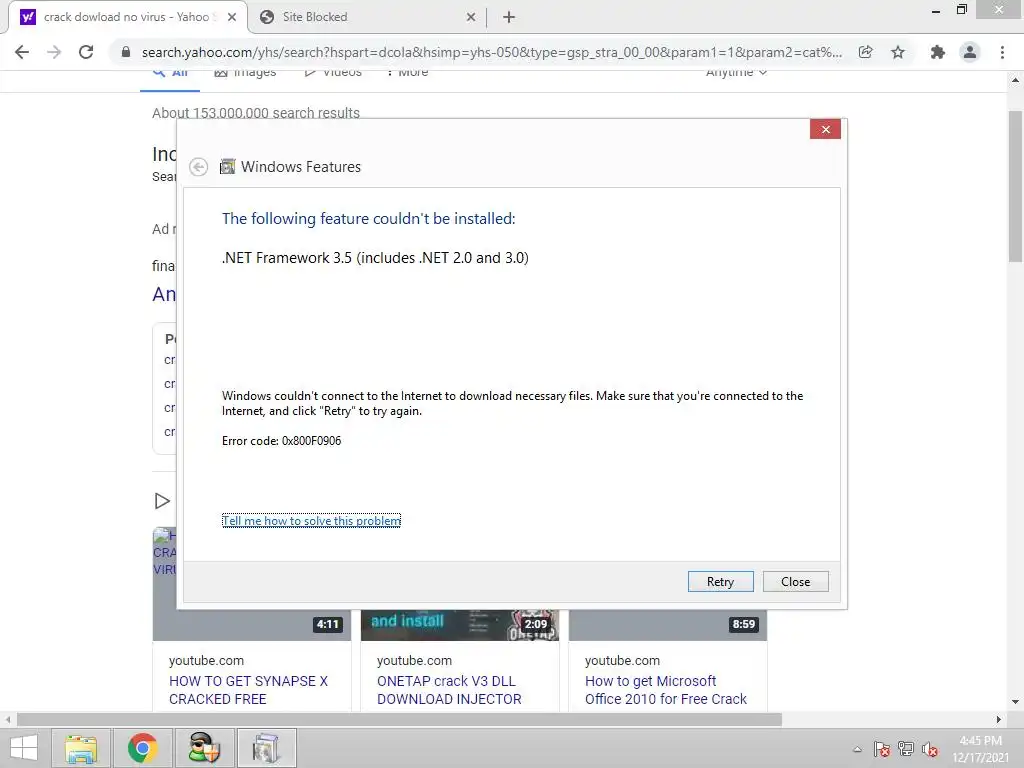
Task: Open 'ONETAP crack V3 DLL DOWNLOAD INJECTOR' link
Action: point(449,690)
